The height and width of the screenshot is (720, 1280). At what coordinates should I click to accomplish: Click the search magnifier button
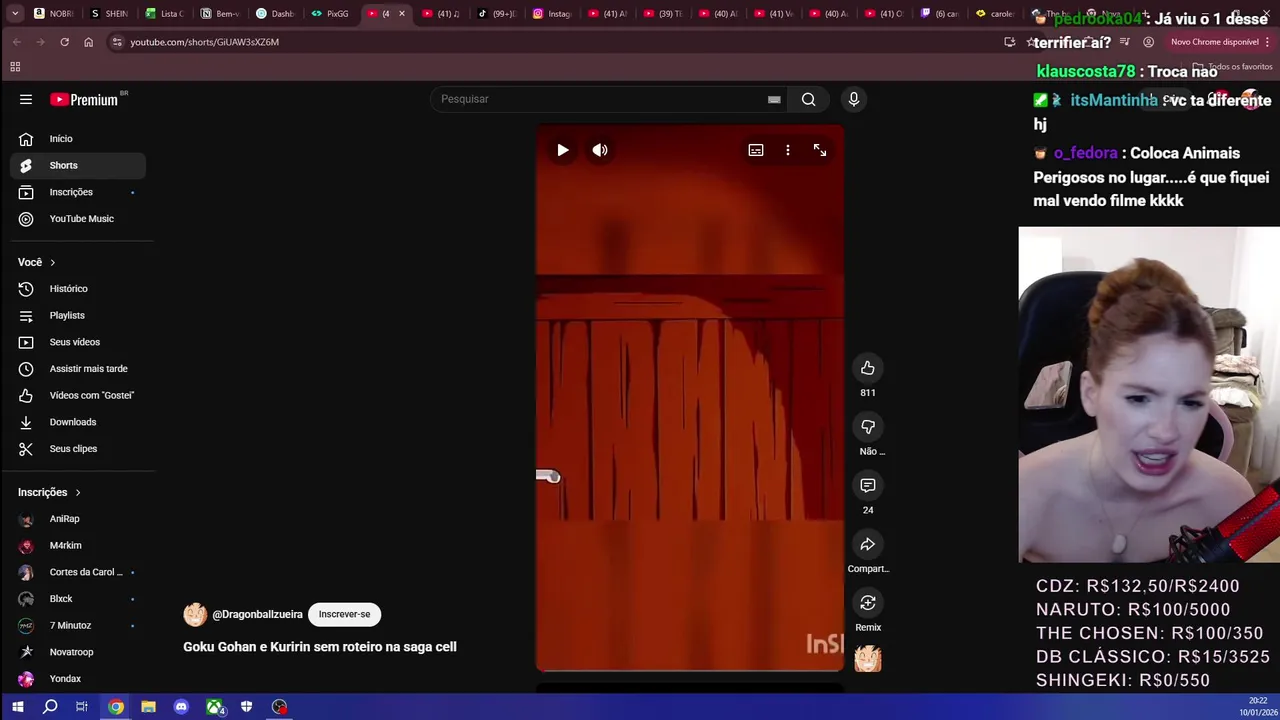coord(808,99)
